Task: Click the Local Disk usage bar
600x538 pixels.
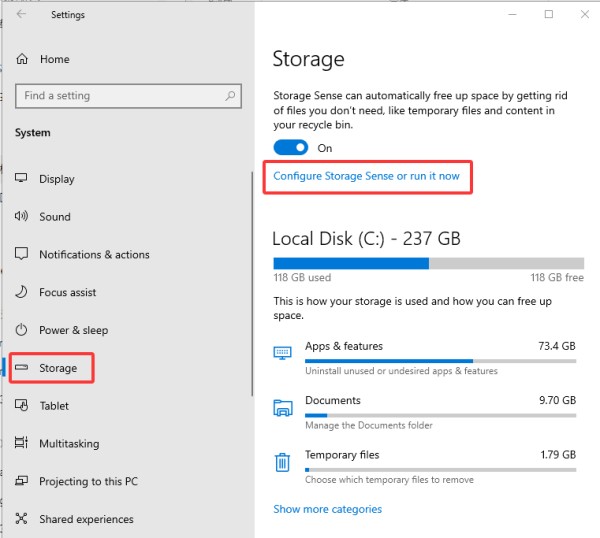Action: click(x=429, y=263)
